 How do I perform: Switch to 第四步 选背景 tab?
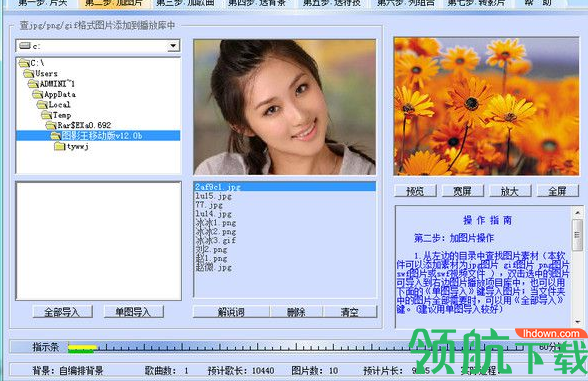click(257, 3)
